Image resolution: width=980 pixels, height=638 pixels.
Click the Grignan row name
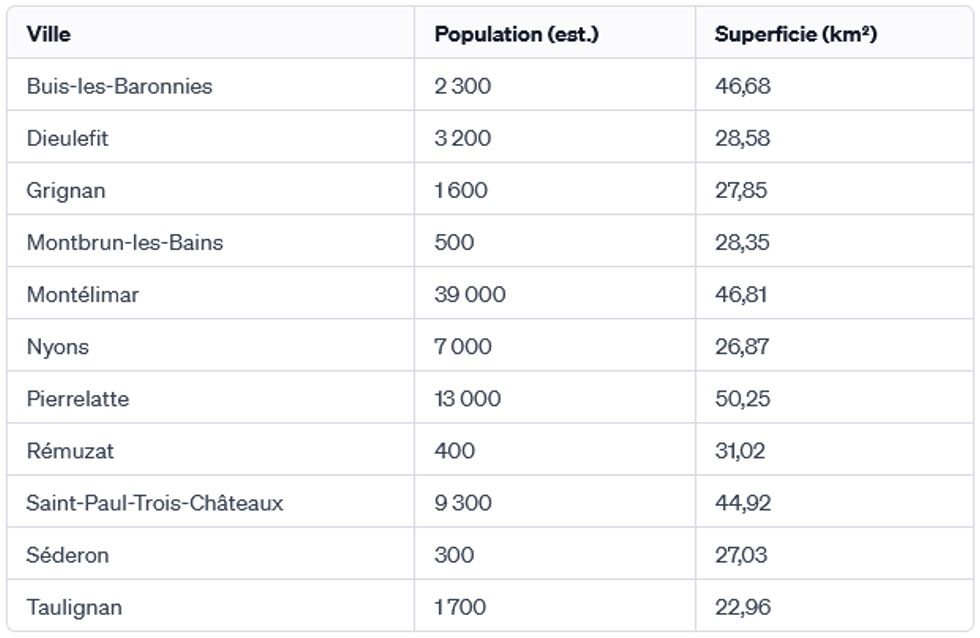coord(66,190)
